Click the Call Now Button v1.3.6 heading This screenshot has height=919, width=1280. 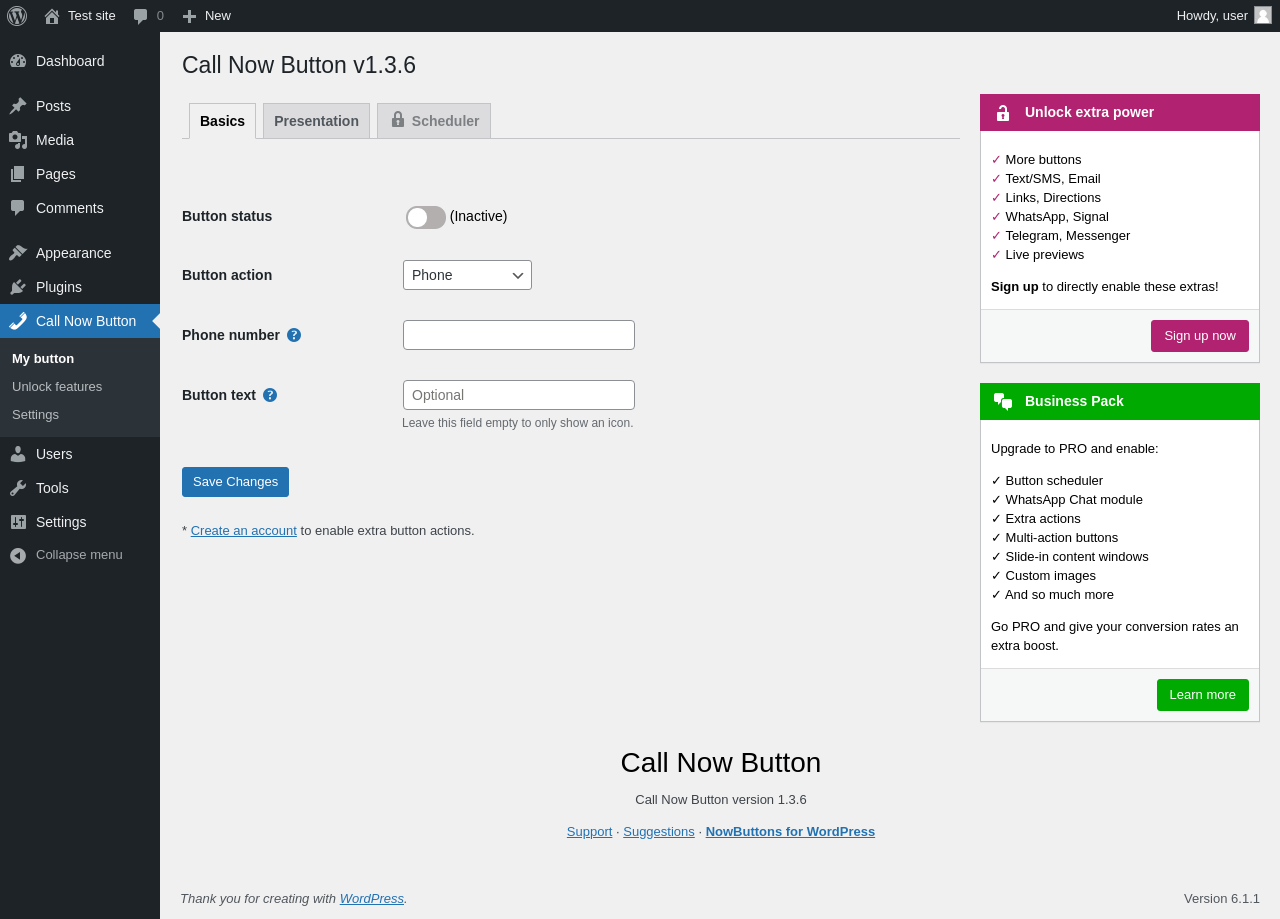[299, 65]
